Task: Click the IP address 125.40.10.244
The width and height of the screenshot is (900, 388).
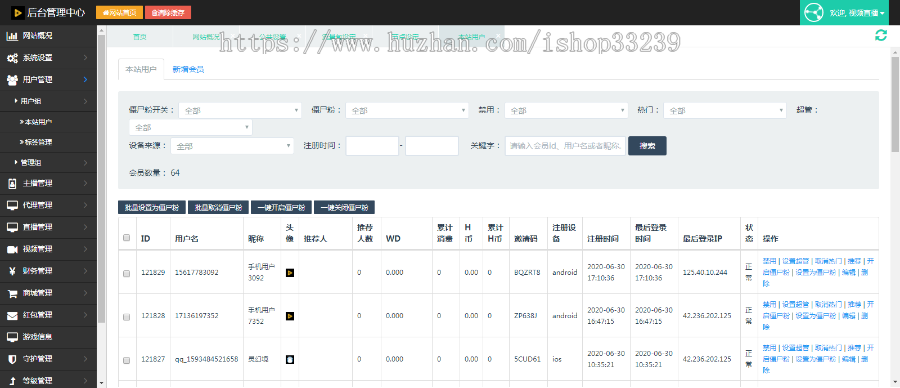Action: 704,272
